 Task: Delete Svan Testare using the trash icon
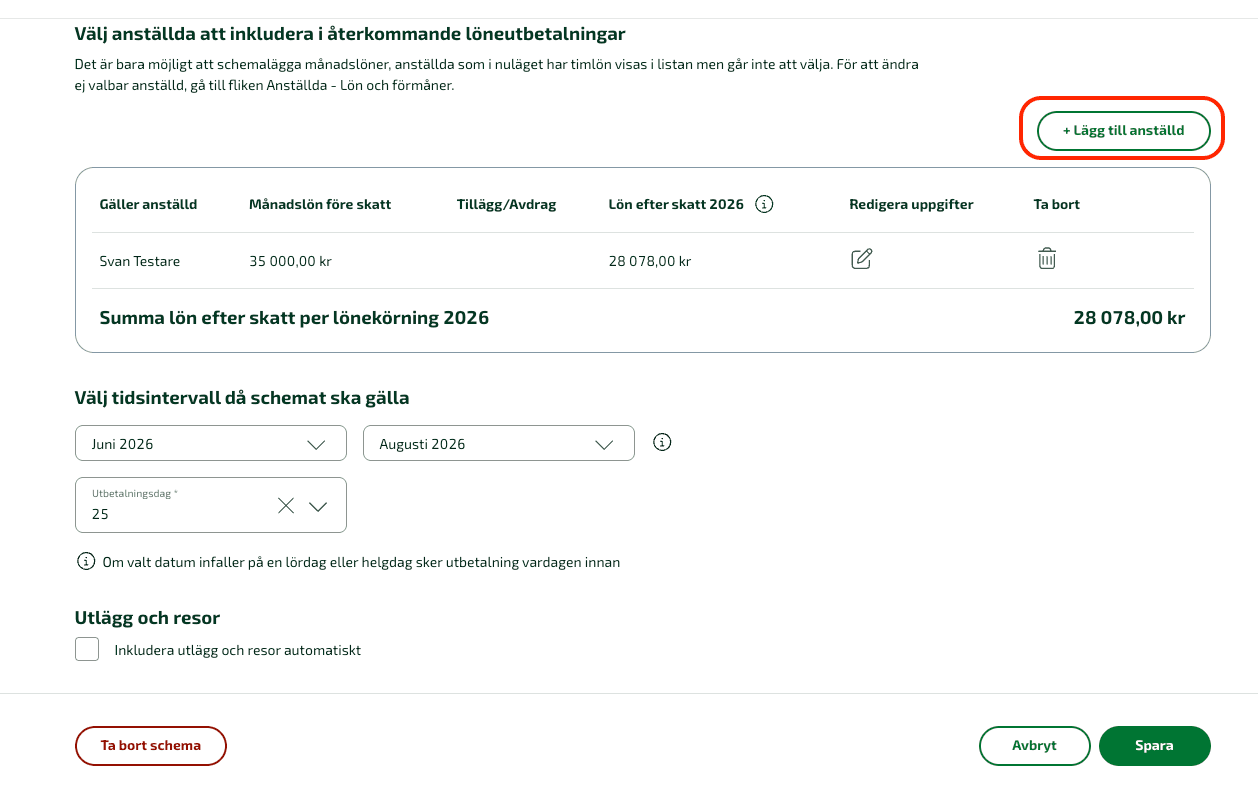(1046, 259)
